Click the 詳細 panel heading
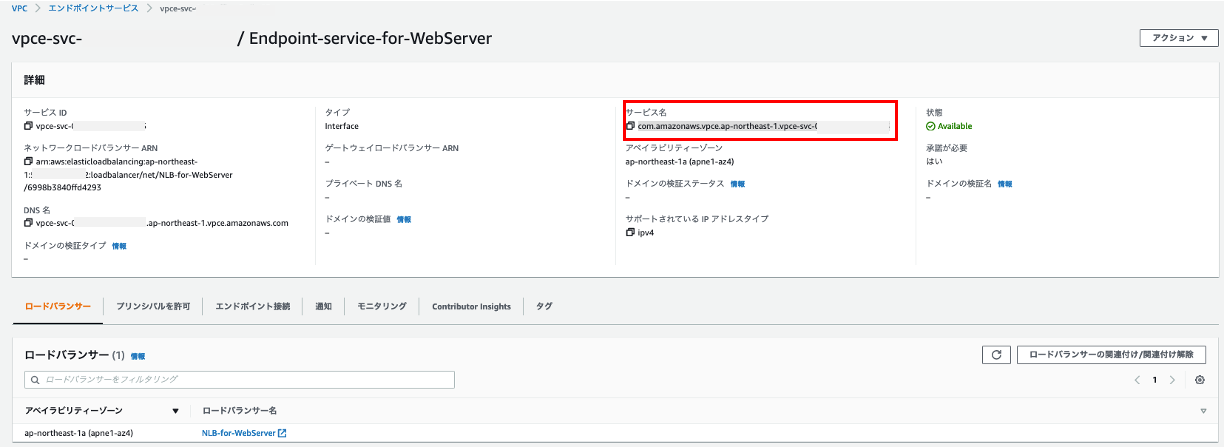Image resolution: width=1224 pixels, height=448 pixels. click(x=34, y=79)
